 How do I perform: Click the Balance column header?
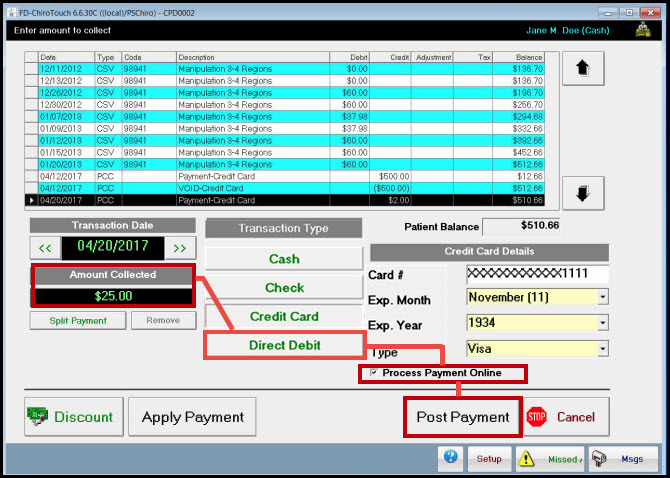click(x=519, y=57)
